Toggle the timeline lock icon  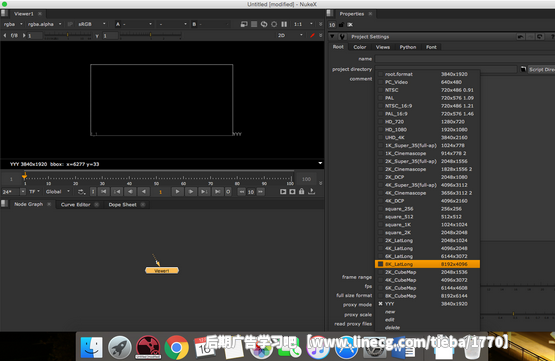click(302, 191)
